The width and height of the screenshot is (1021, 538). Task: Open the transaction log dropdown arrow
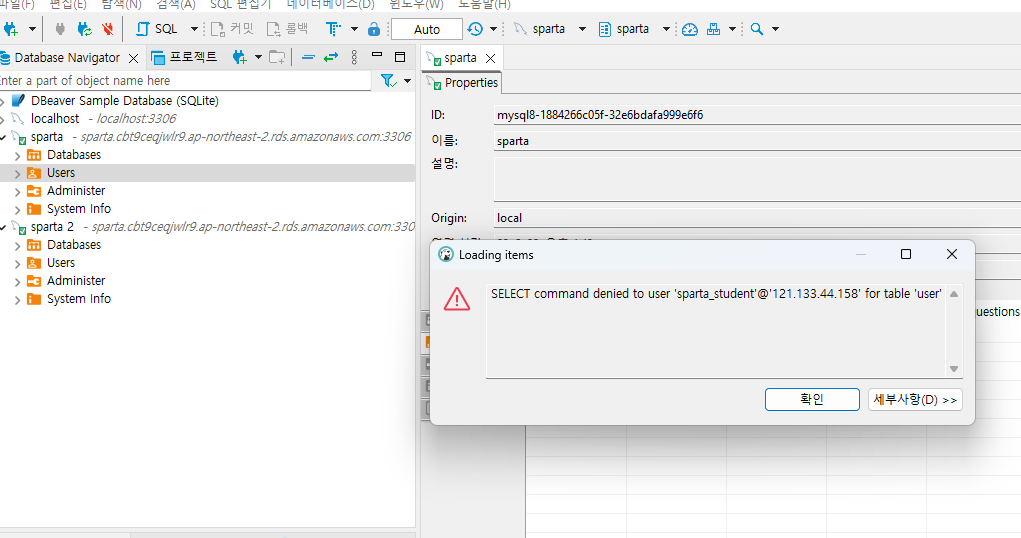pyautogui.click(x=493, y=29)
